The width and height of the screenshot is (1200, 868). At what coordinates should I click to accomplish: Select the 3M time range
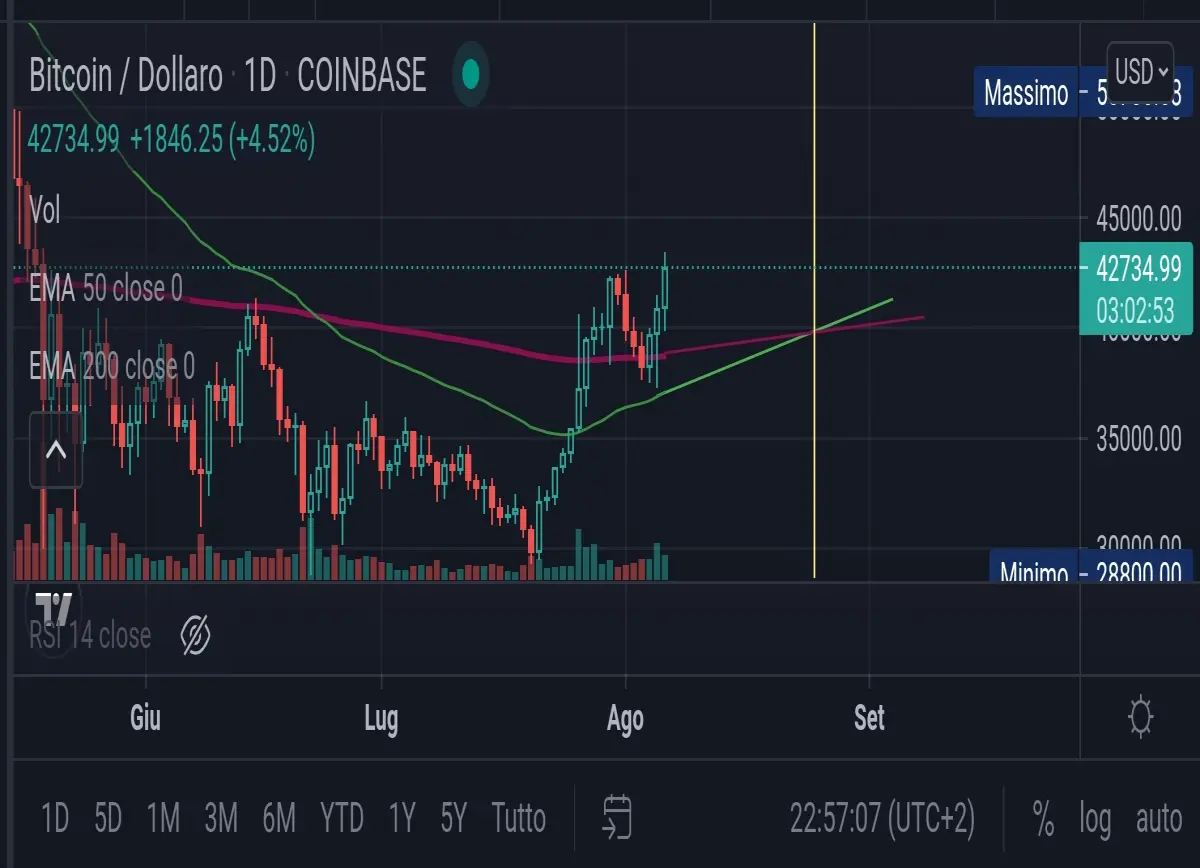[x=221, y=819]
